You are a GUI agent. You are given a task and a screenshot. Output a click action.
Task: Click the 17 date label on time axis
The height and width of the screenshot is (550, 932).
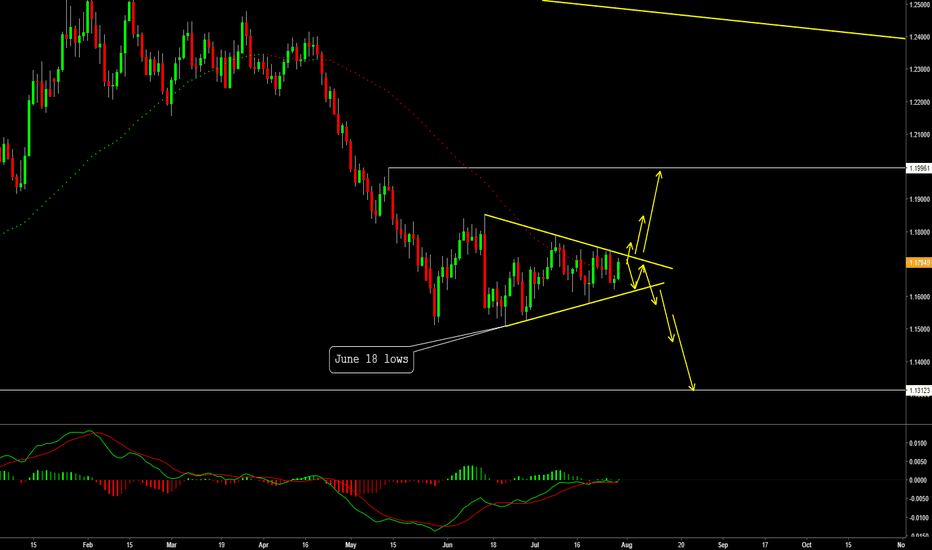(765, 544)
